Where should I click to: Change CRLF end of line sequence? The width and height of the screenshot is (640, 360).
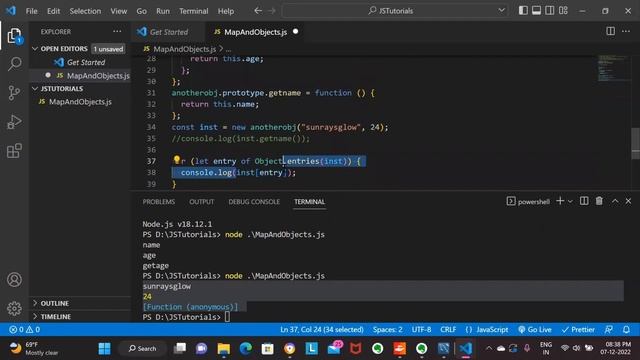point(448,329)
